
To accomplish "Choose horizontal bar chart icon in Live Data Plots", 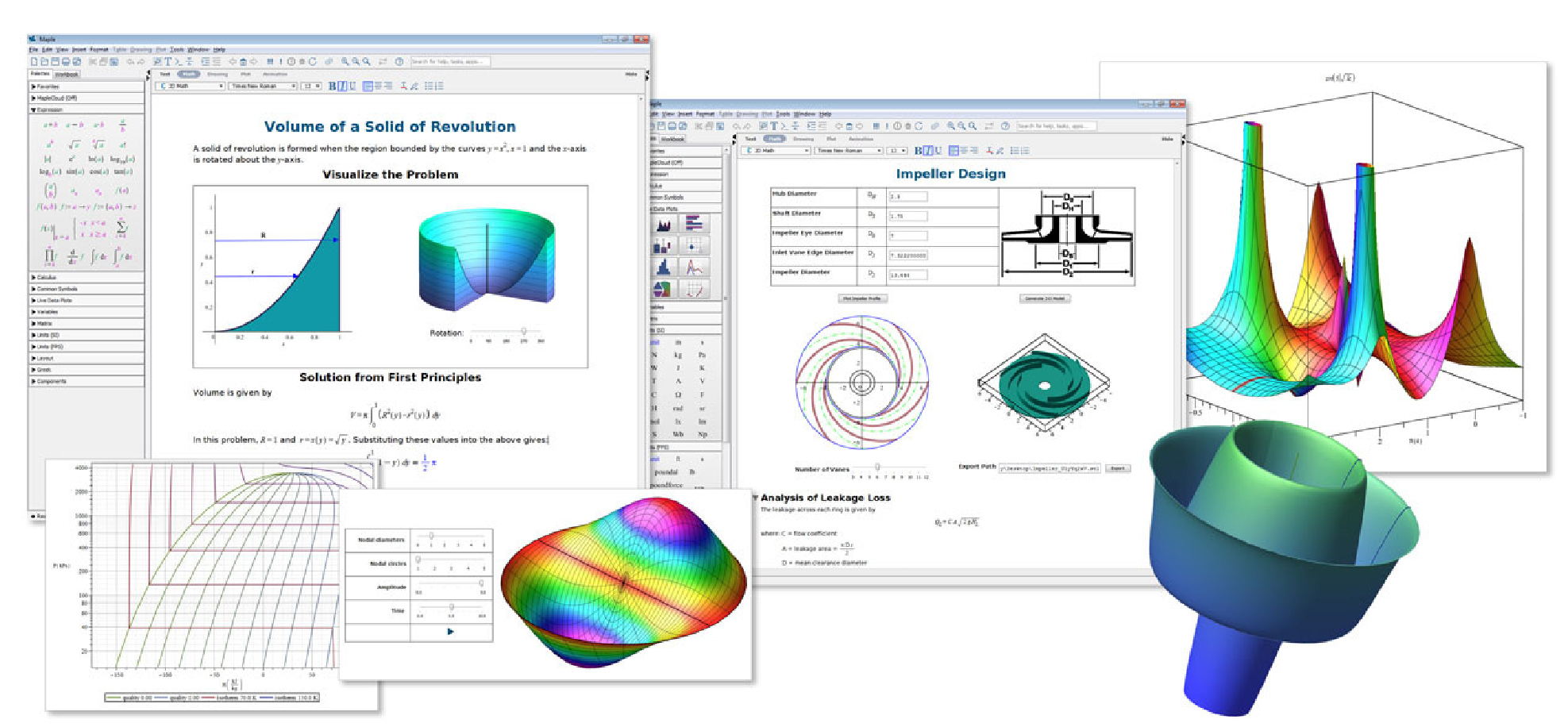I will tap(694, 225).
